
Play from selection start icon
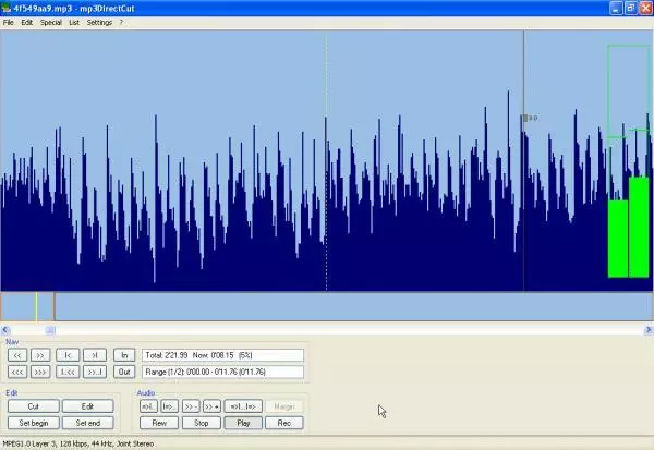[169, 406]
